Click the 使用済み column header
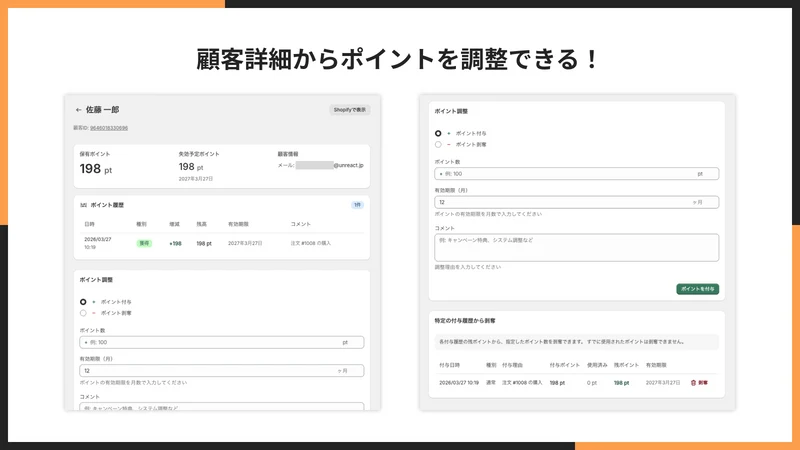This screenshot has width=800, height=450. tap(597, 365)
